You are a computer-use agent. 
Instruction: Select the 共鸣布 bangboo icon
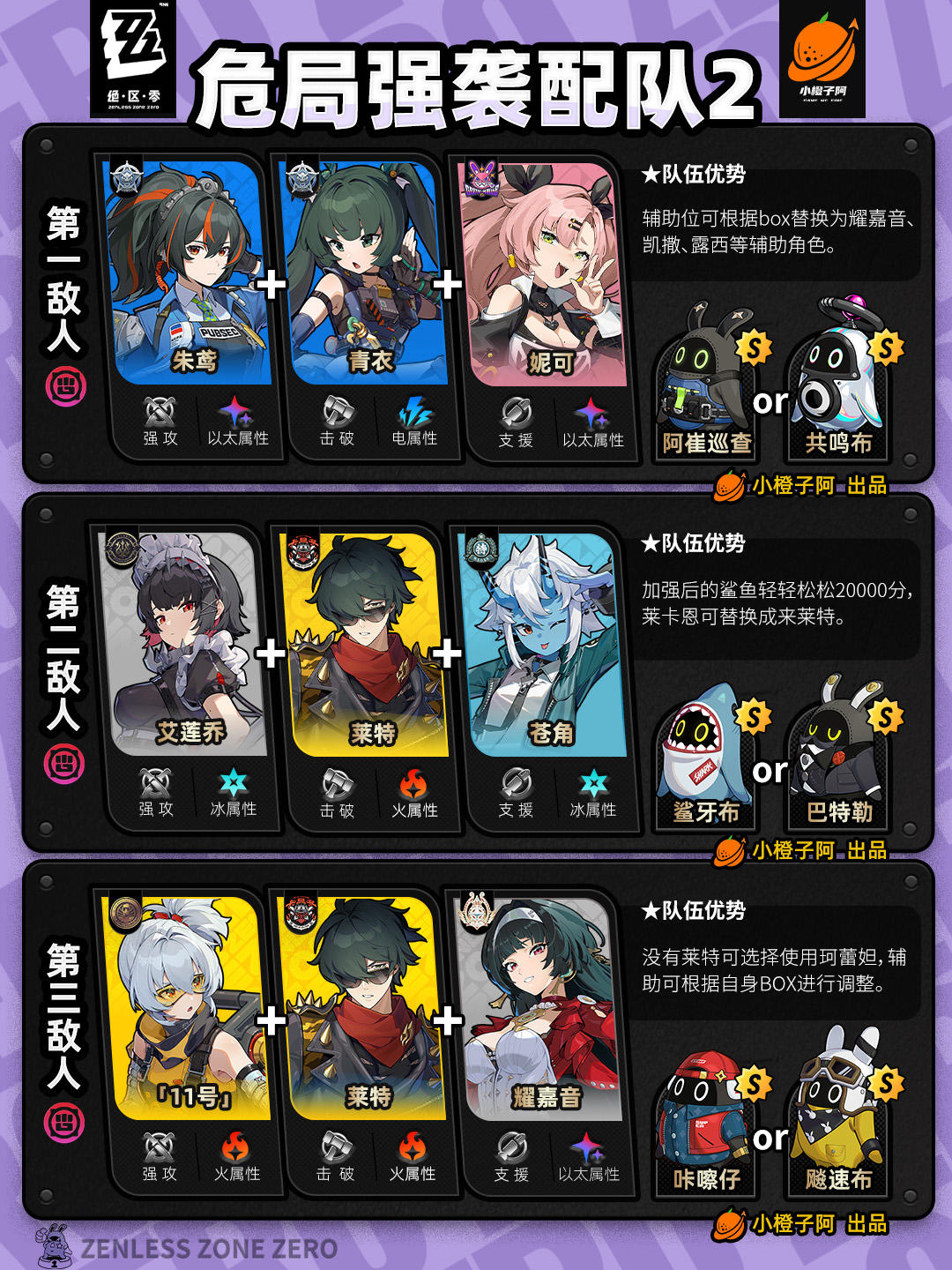[x=839, y=379]
